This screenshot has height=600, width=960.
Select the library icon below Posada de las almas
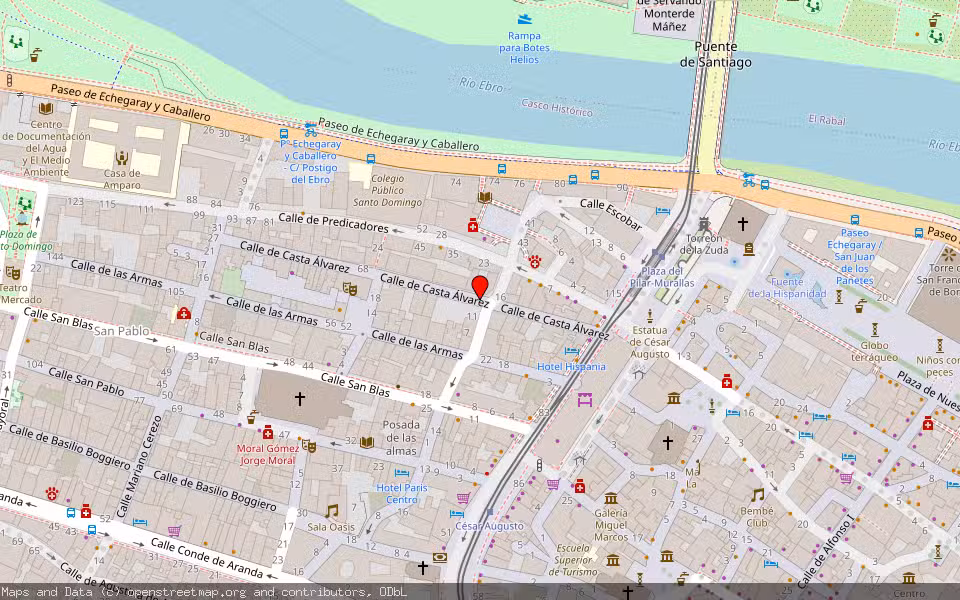pos(367,442)
